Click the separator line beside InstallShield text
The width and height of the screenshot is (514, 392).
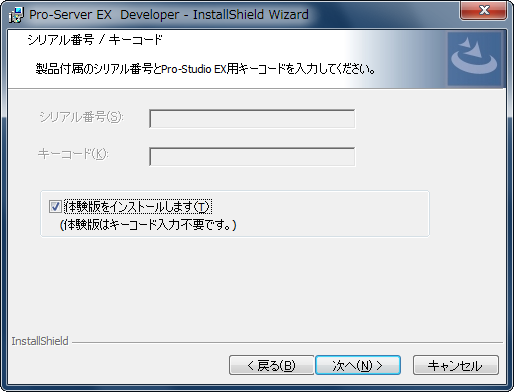(287, 342)
